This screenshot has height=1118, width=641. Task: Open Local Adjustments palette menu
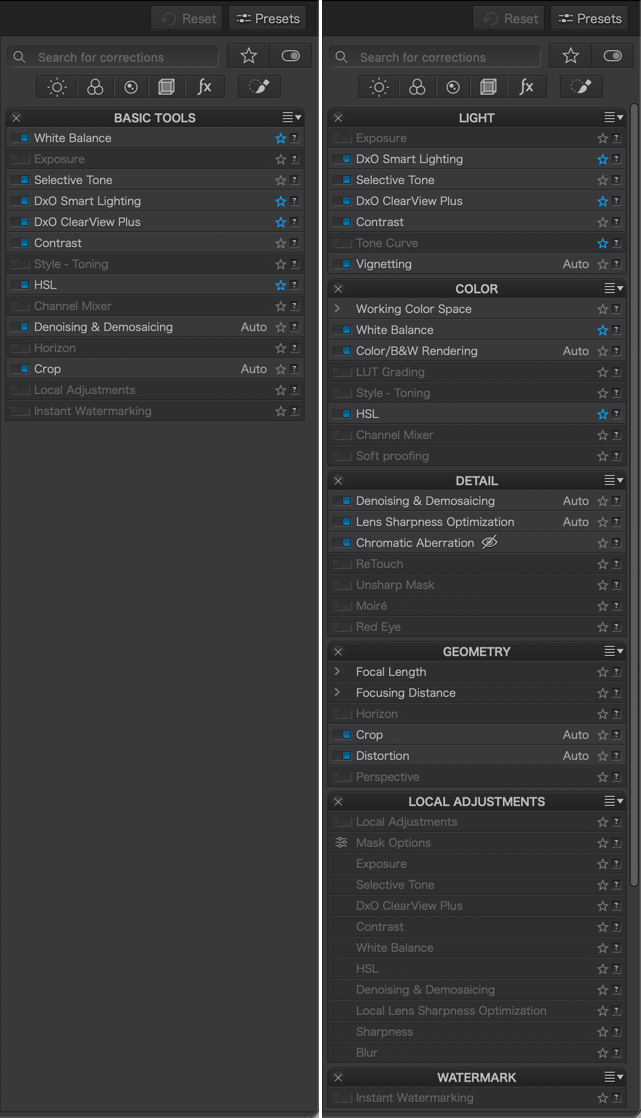point(614,801)
